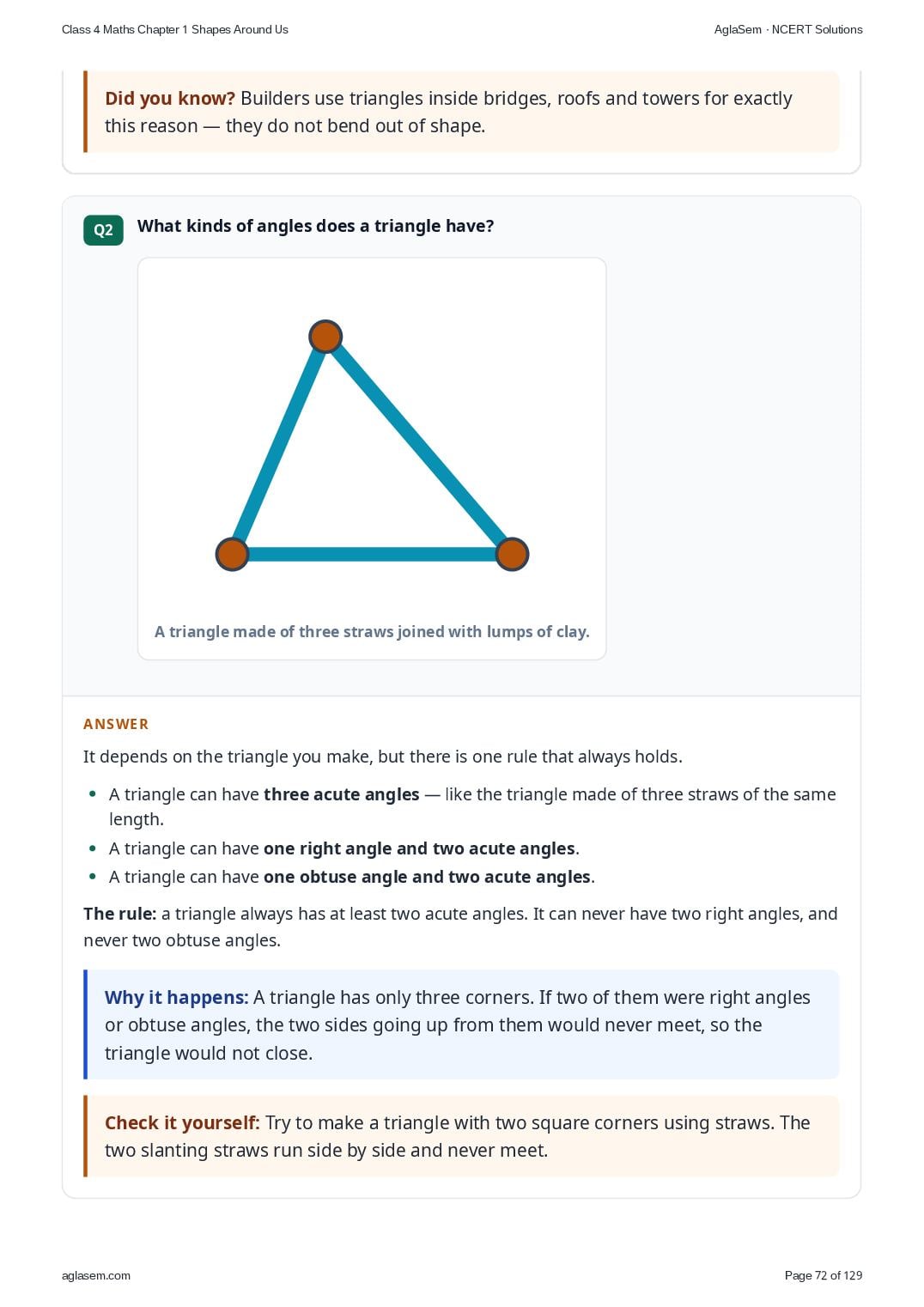Screen dimensions: 924x1307
Task: Click the bottom-right clay lump
Action: coord(512,554)
